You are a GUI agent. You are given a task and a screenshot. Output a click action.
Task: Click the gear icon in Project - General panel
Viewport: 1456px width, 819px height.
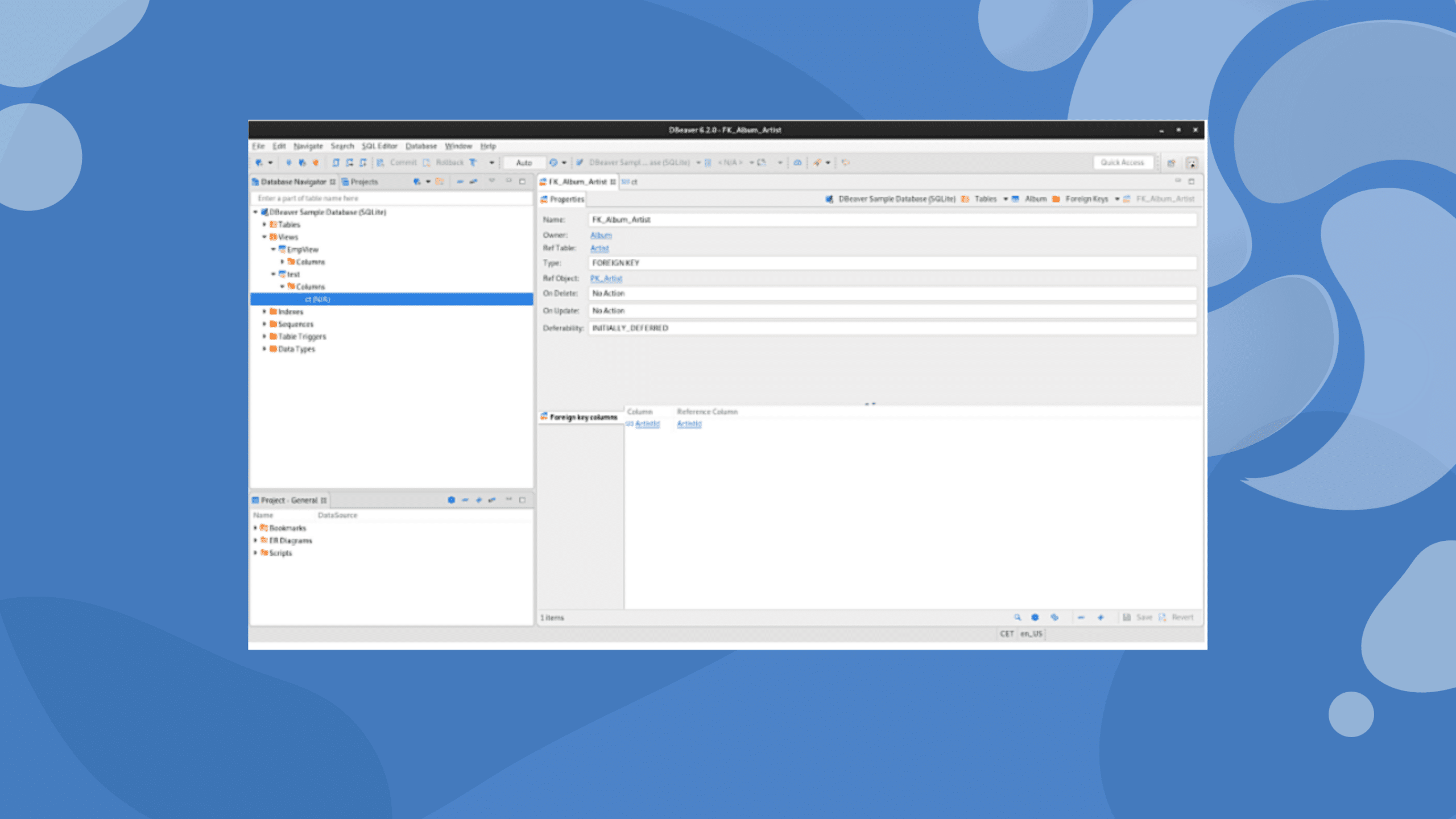(x=451, y=500)
